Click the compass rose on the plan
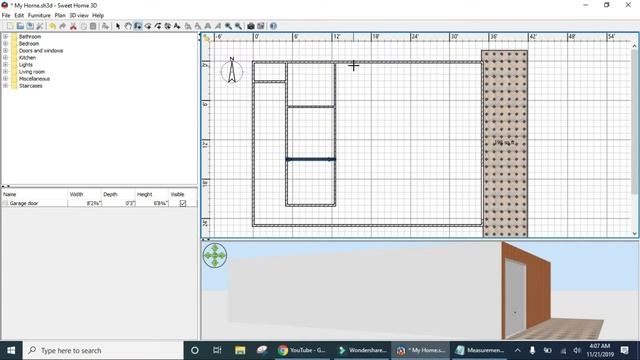Screen dimensions: 640x360 pos(232,71)
